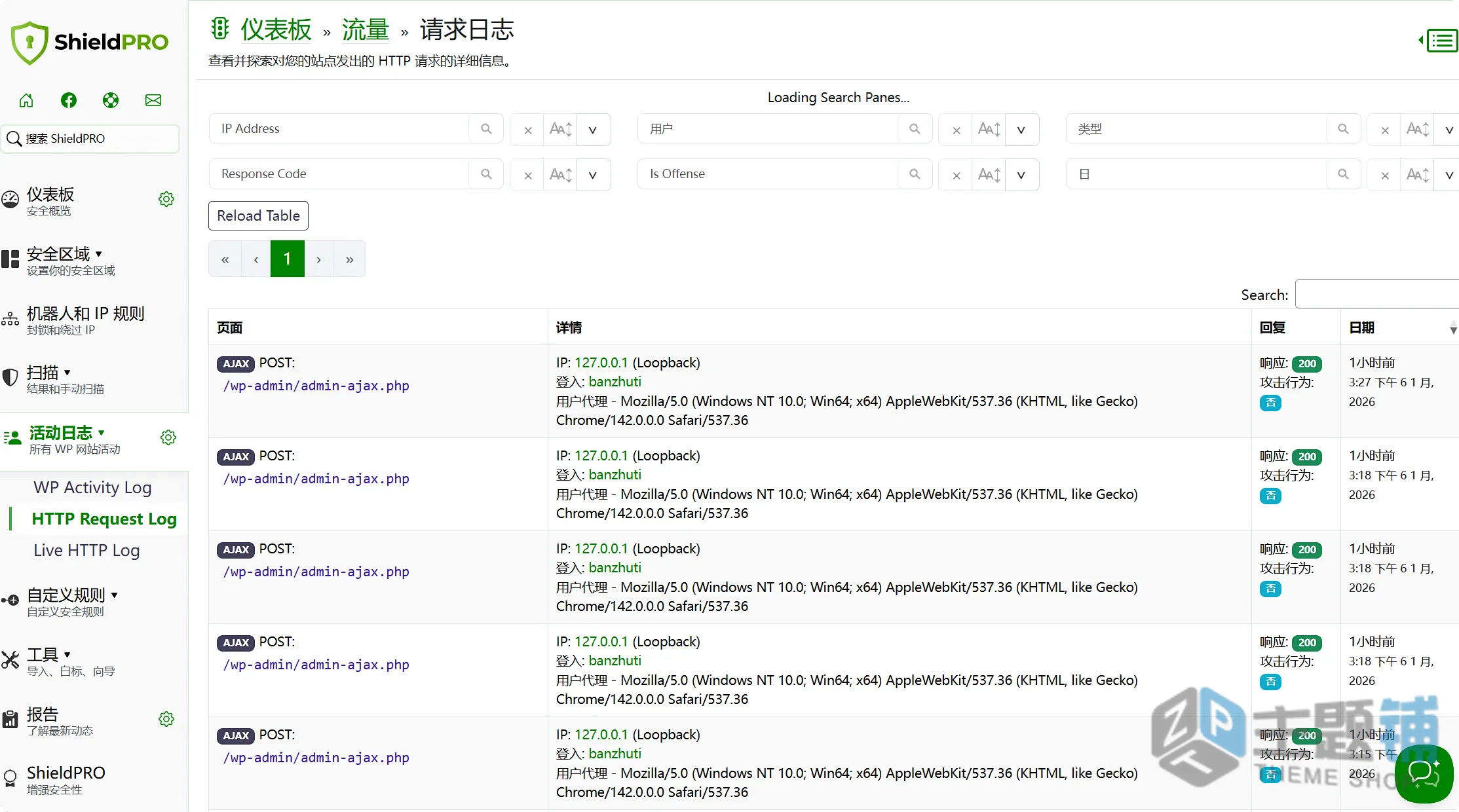Clear the 日 filter with X

(1384, 175)
